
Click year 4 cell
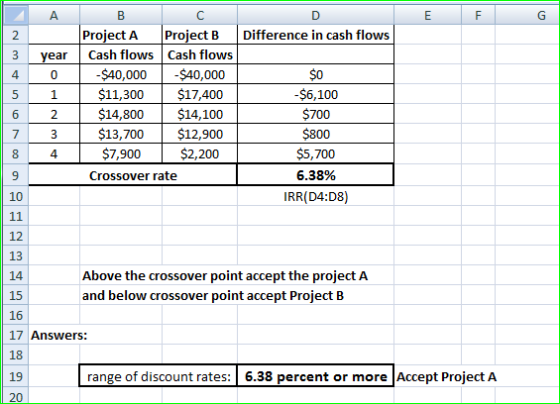pyautogui.click(x=54, y=154)
